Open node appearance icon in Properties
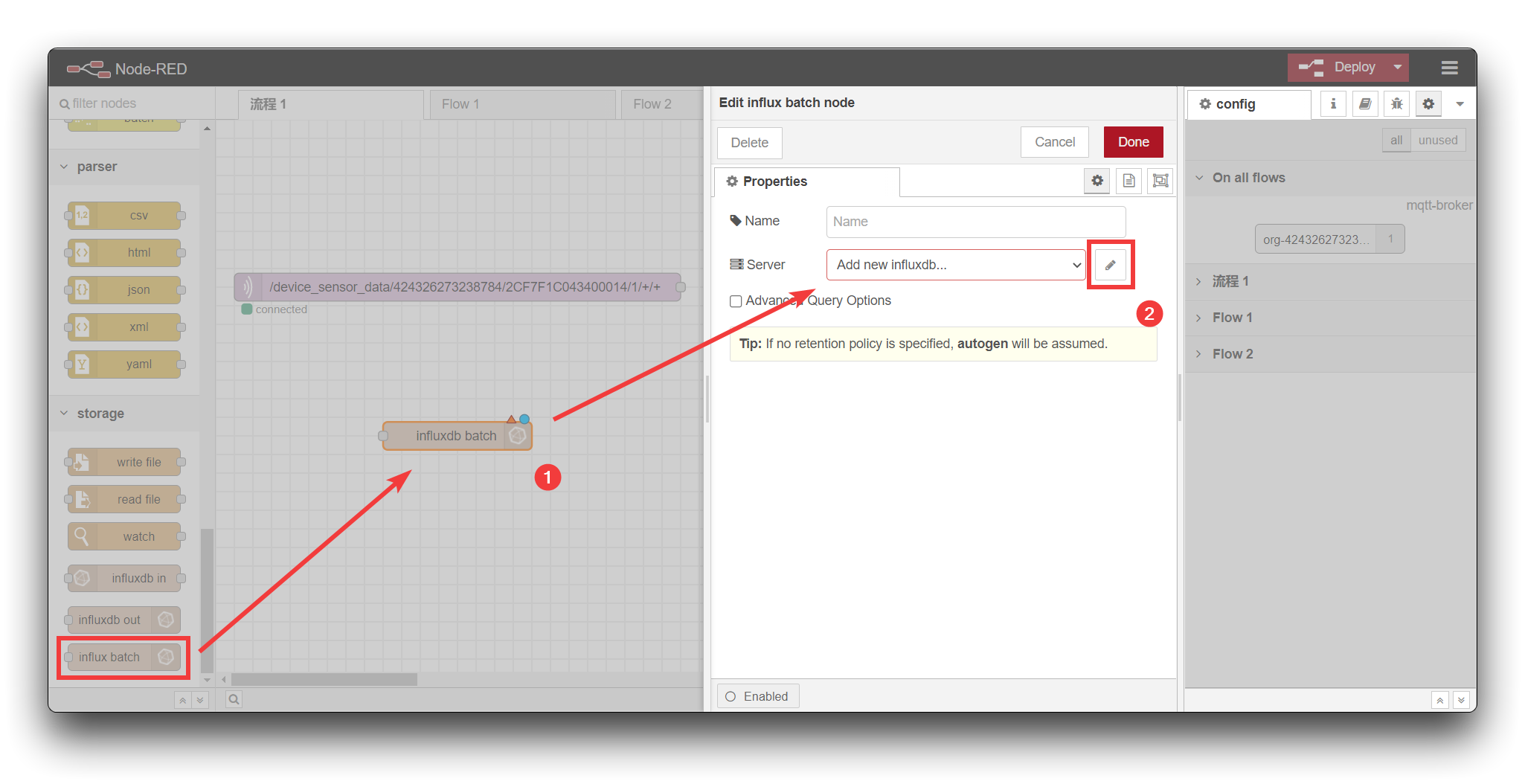 [x=1160, y=181]
